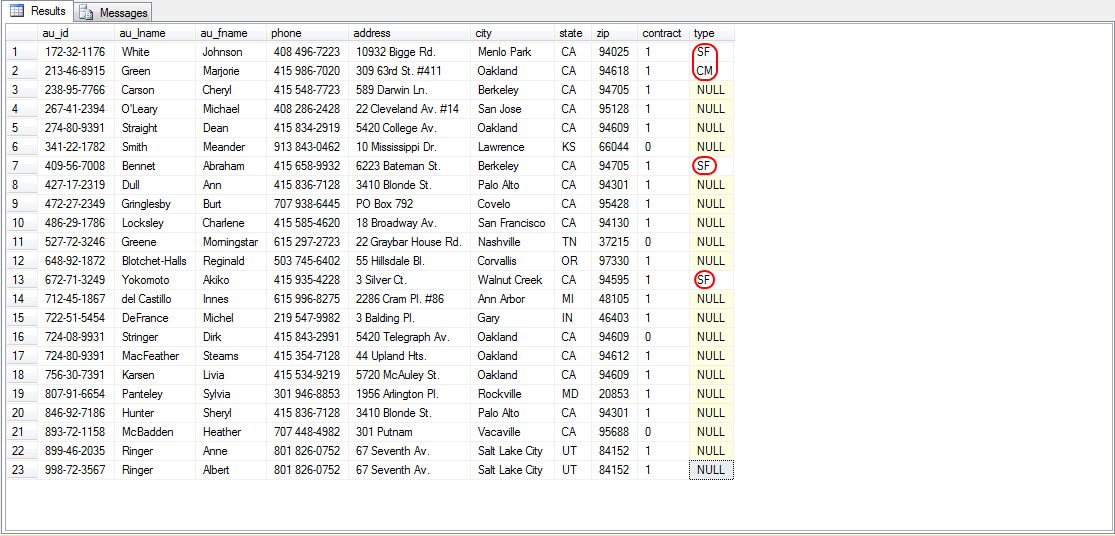This screenshot has width=1115, height=536.
Task: Select row header number 1
Action: [21, 52]
